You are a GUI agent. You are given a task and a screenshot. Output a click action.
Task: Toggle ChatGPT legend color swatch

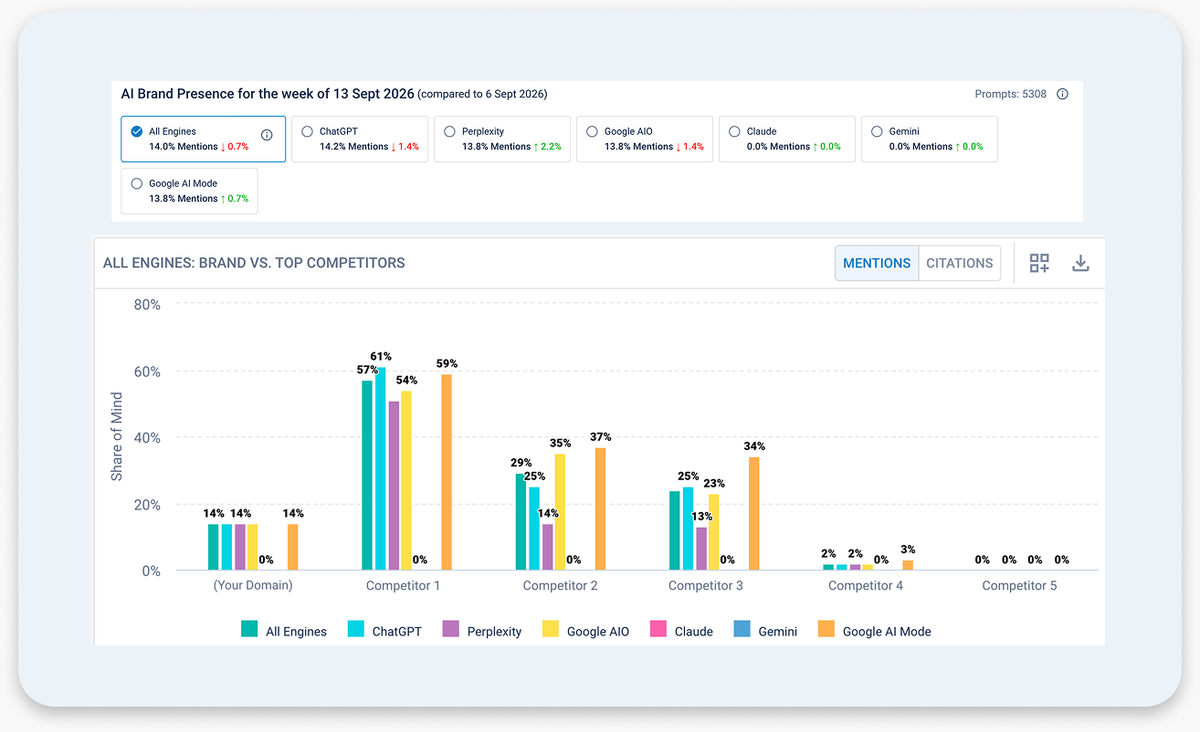tap(355, 629)
